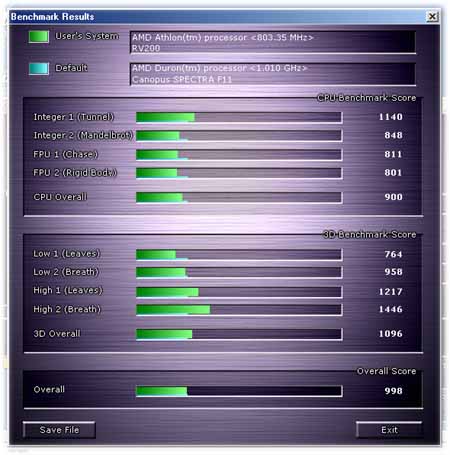Click the Exit button
Image resolution: width=450 pixels, height=455 pixels.
(x=389, y=430)
